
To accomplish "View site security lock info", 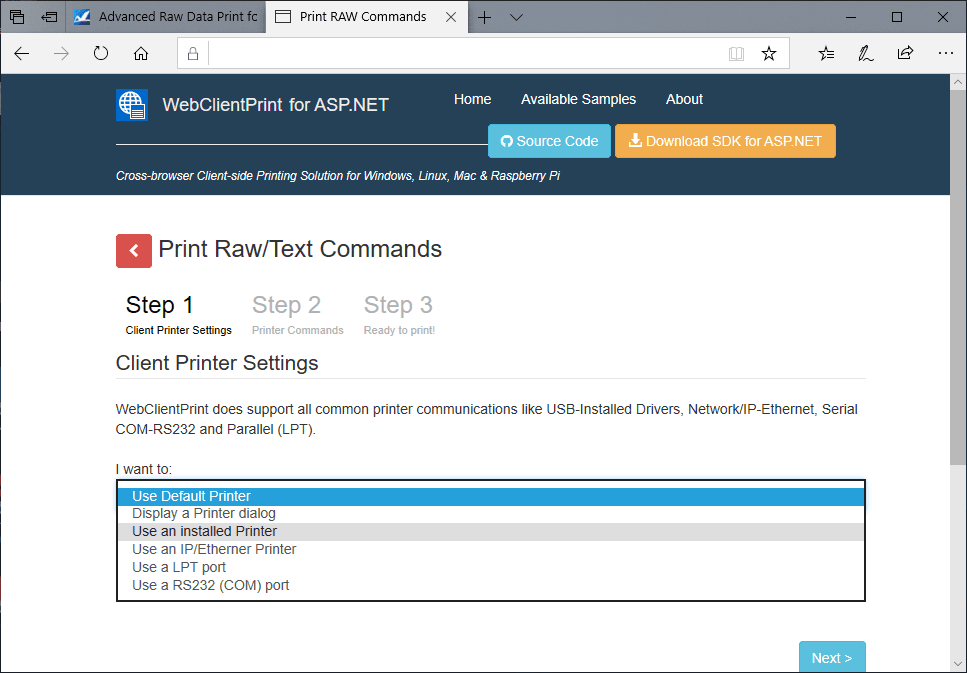I will tap(193, 54).
